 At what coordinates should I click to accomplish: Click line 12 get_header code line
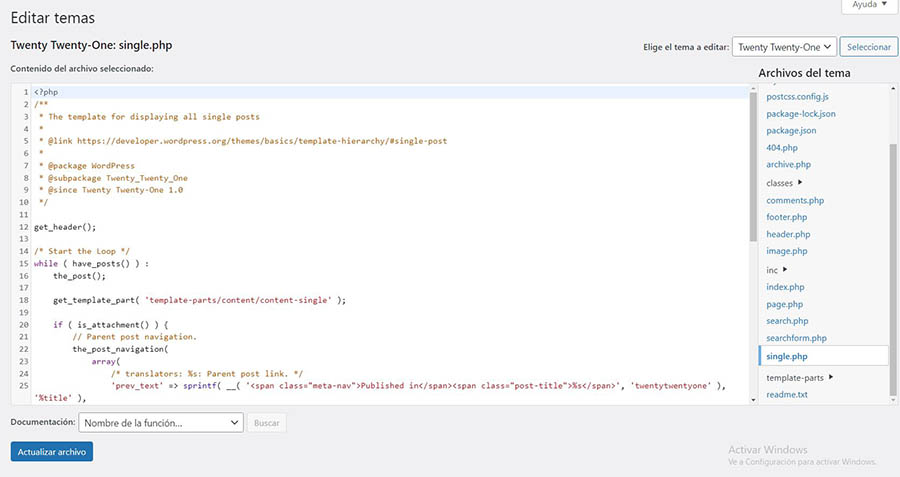(65, 227)
